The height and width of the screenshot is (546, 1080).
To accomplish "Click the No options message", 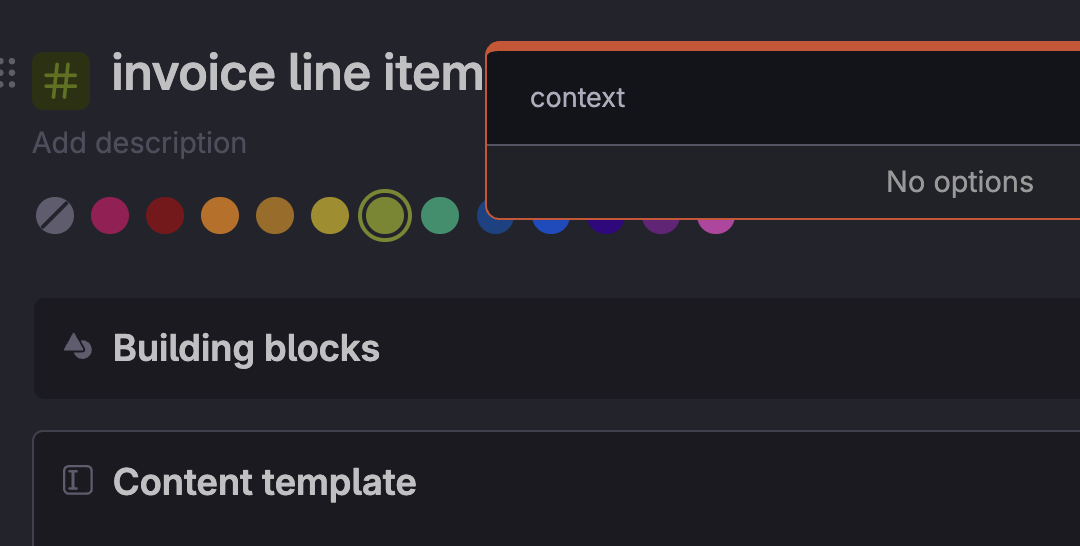I will (x=959, y=182).
